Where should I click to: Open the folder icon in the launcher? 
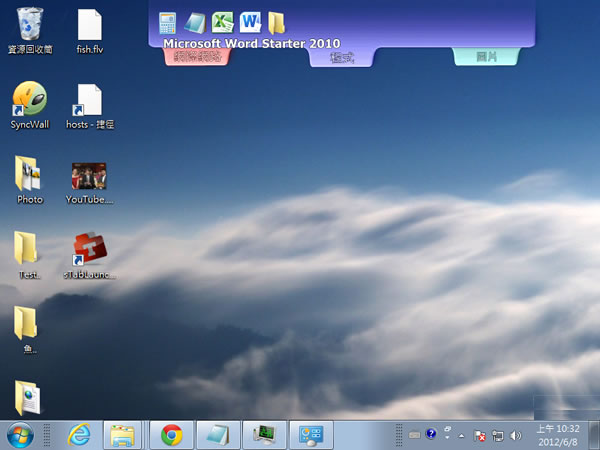click(x=276, y=22)
